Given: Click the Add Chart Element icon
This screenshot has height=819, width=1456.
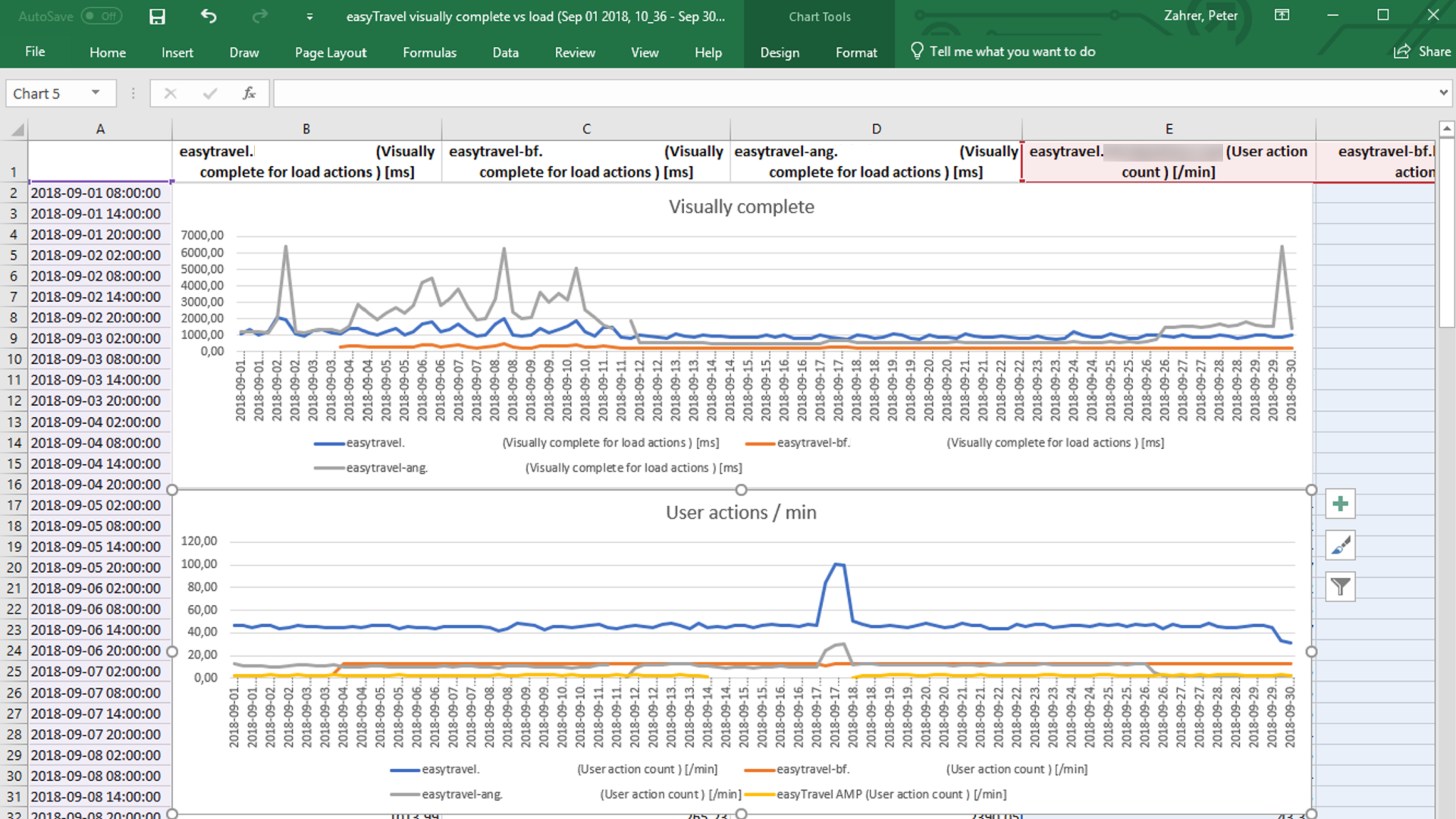Looking at the screenshot, I should click(x=1339, y=503).
